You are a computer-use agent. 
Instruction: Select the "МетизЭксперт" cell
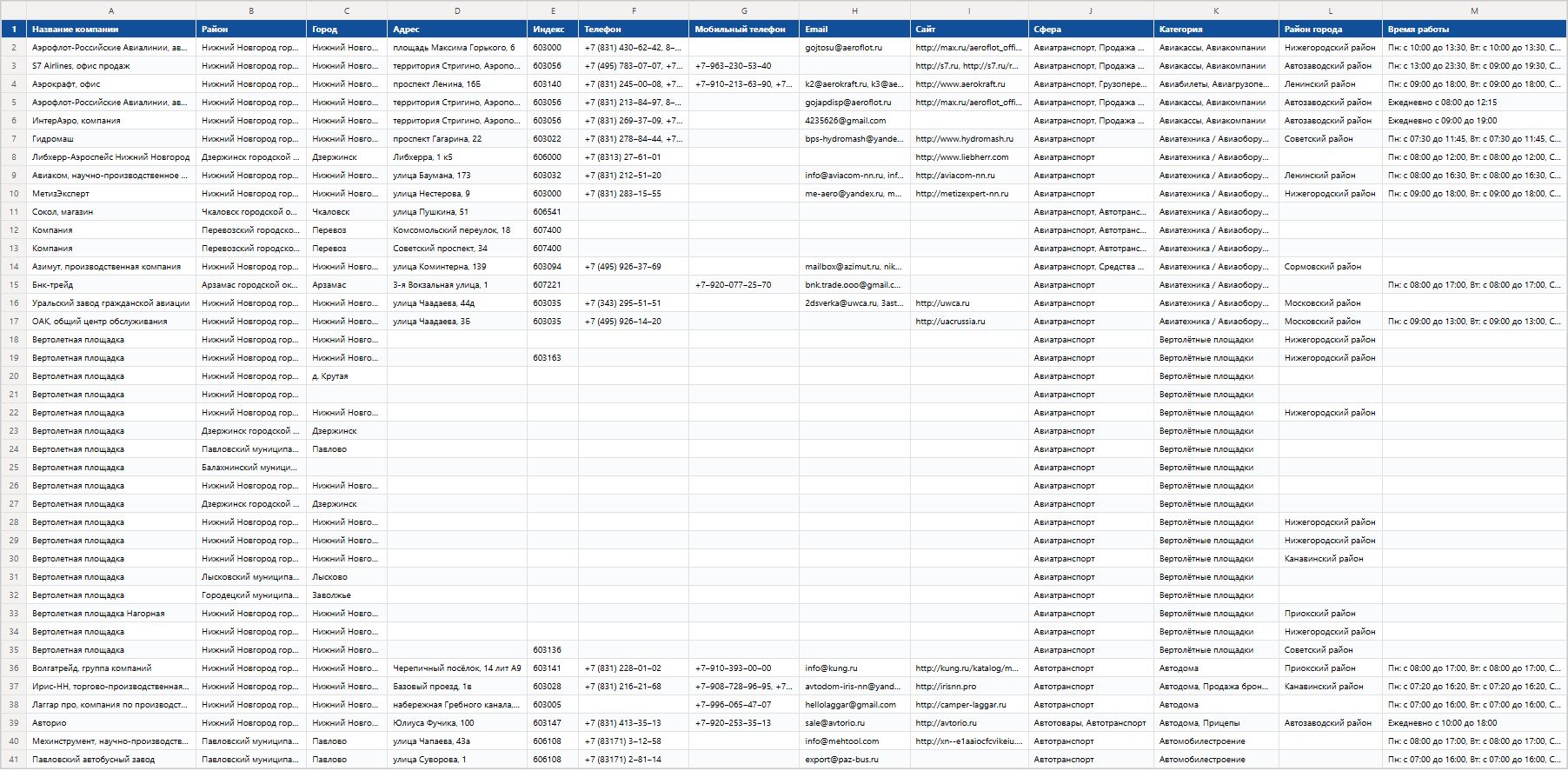[111, 194]
